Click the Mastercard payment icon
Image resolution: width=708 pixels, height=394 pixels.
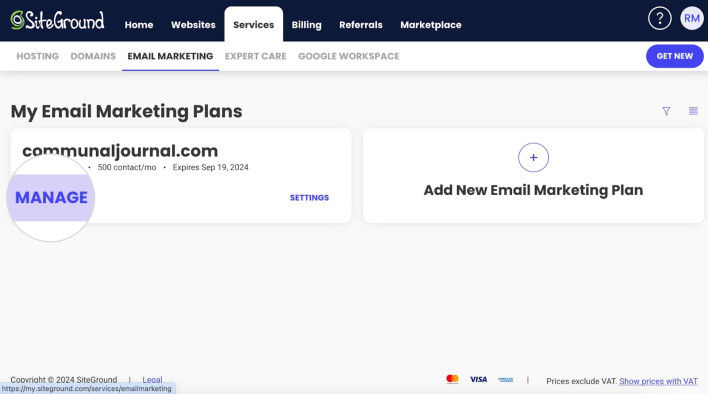pyautogui.click(x=452, y=379)
